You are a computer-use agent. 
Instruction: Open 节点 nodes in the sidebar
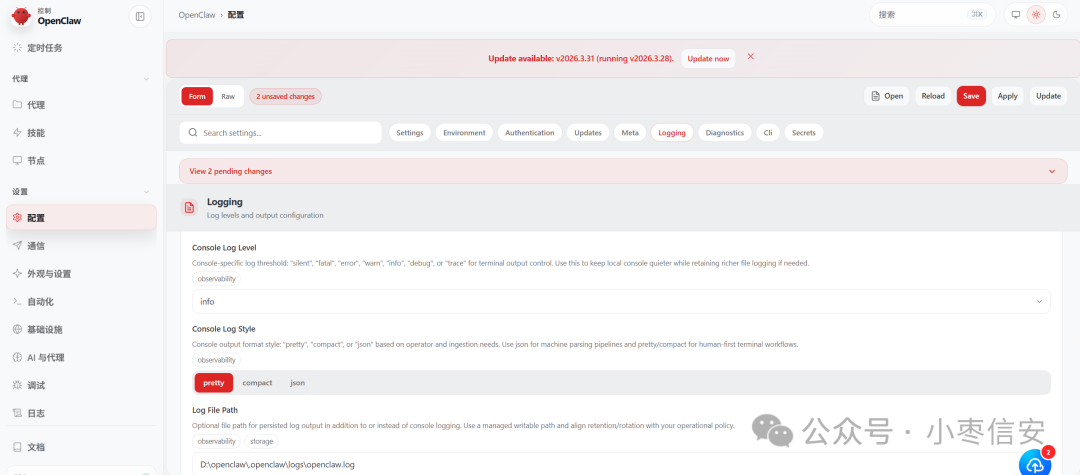[81, 160]
